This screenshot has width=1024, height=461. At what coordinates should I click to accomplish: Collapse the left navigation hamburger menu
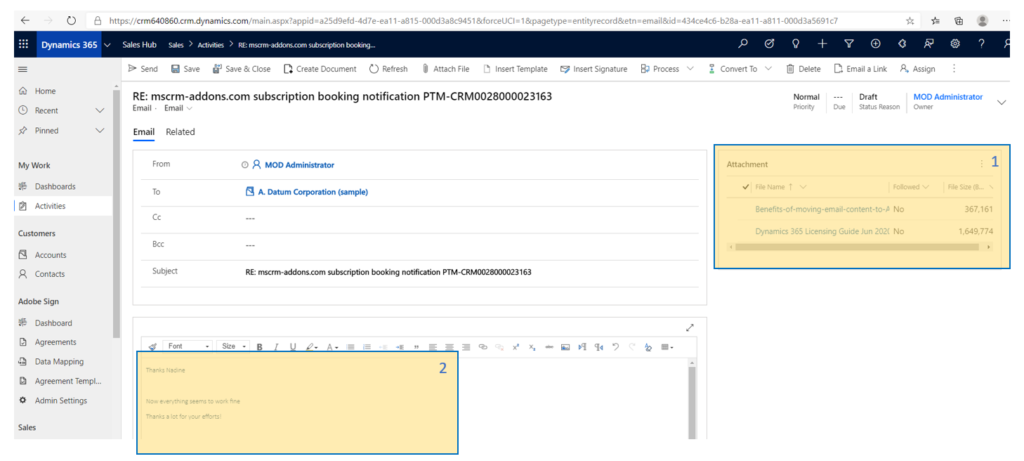click(x=23, y=69)
